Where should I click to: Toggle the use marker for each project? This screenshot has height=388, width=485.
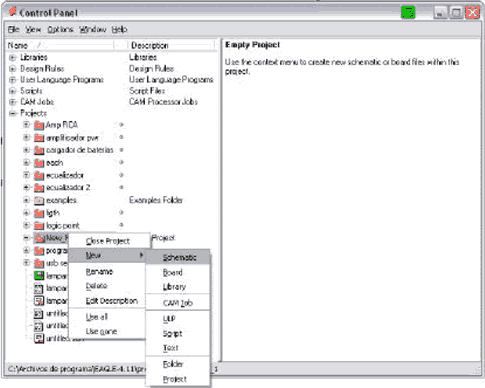click(x=121, y=162)
